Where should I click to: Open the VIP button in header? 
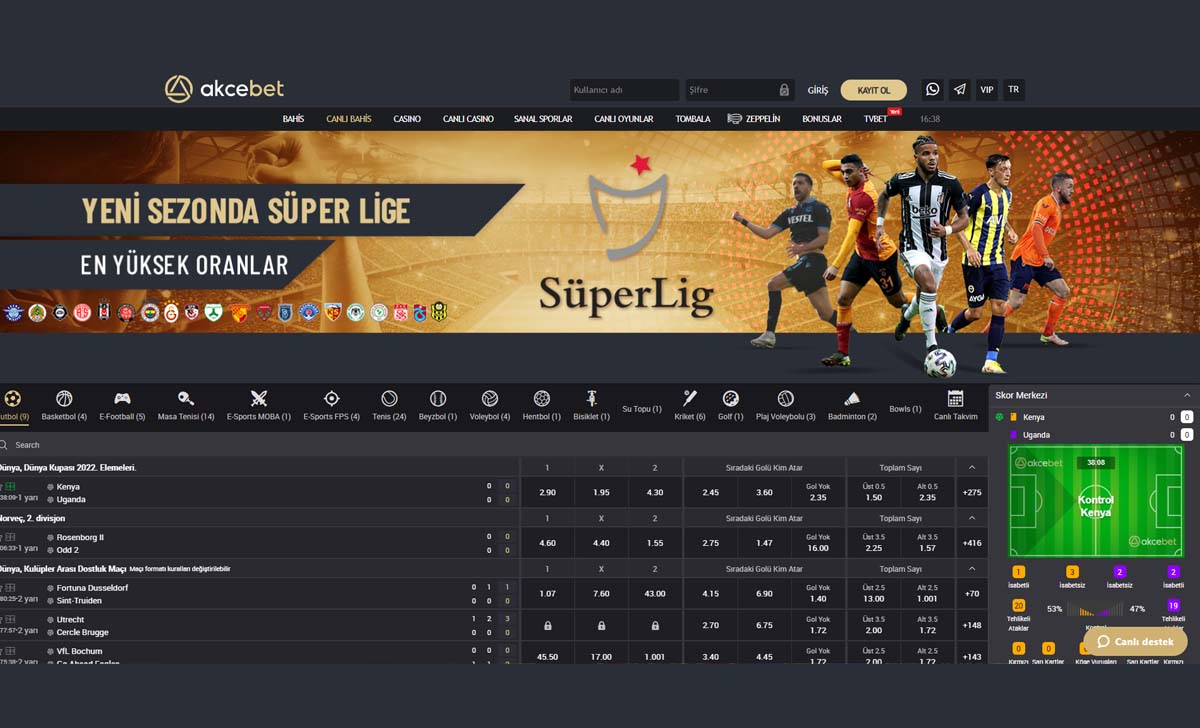tap(987, 89)
